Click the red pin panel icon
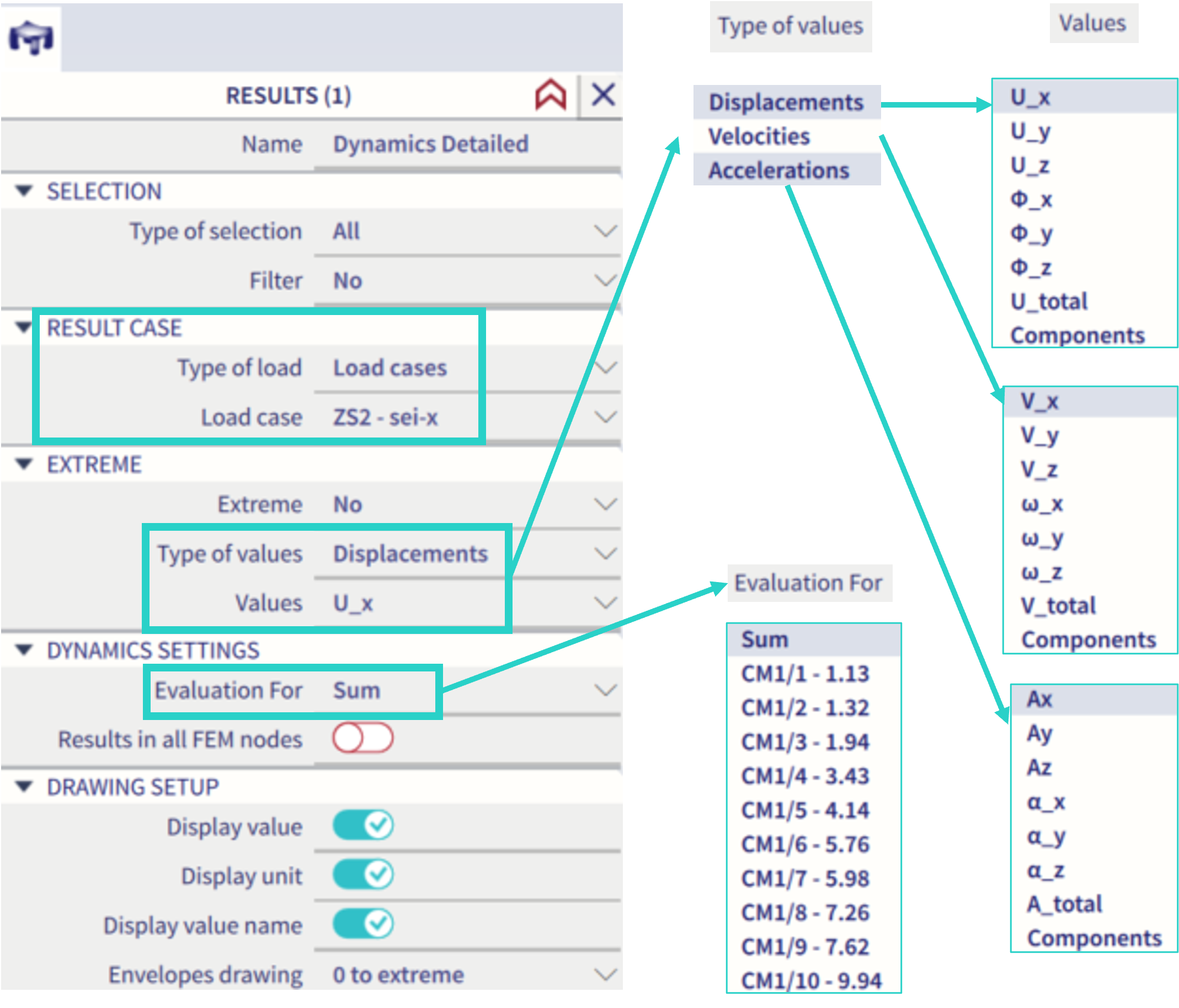Screen dimensions: 1179x1008 point(550,94)
